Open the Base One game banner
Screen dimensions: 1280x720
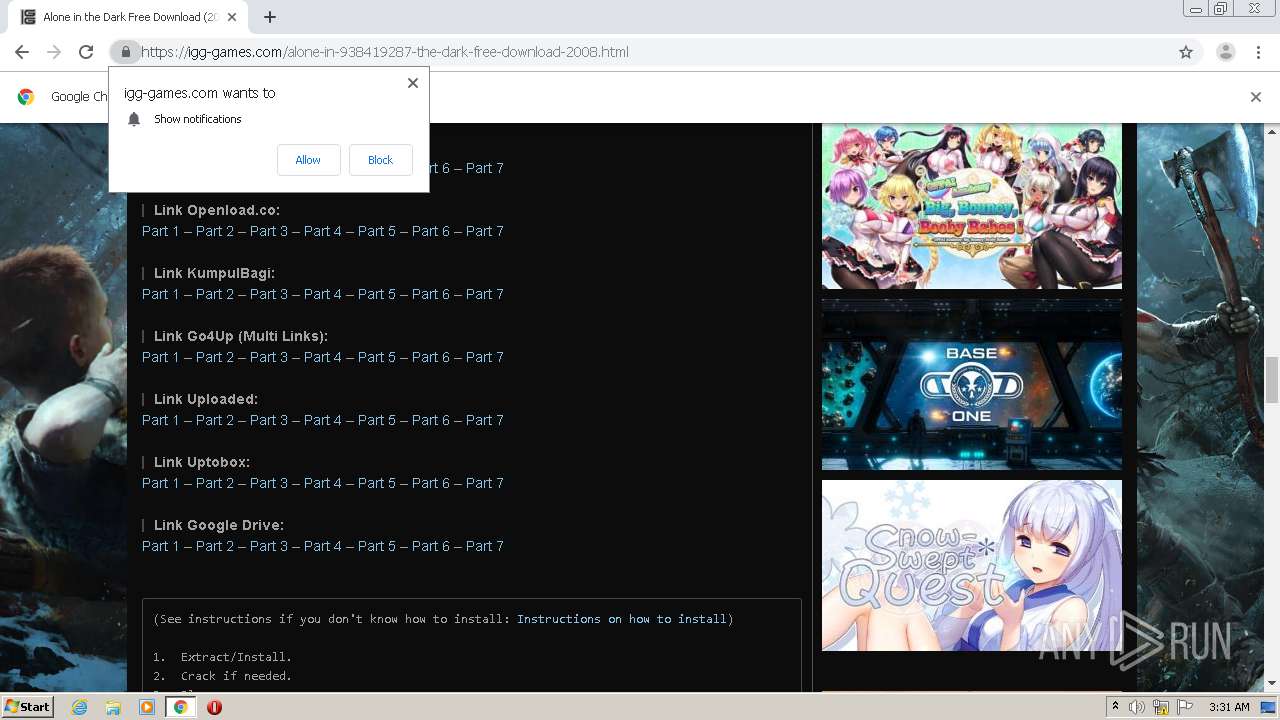(972, 385)
